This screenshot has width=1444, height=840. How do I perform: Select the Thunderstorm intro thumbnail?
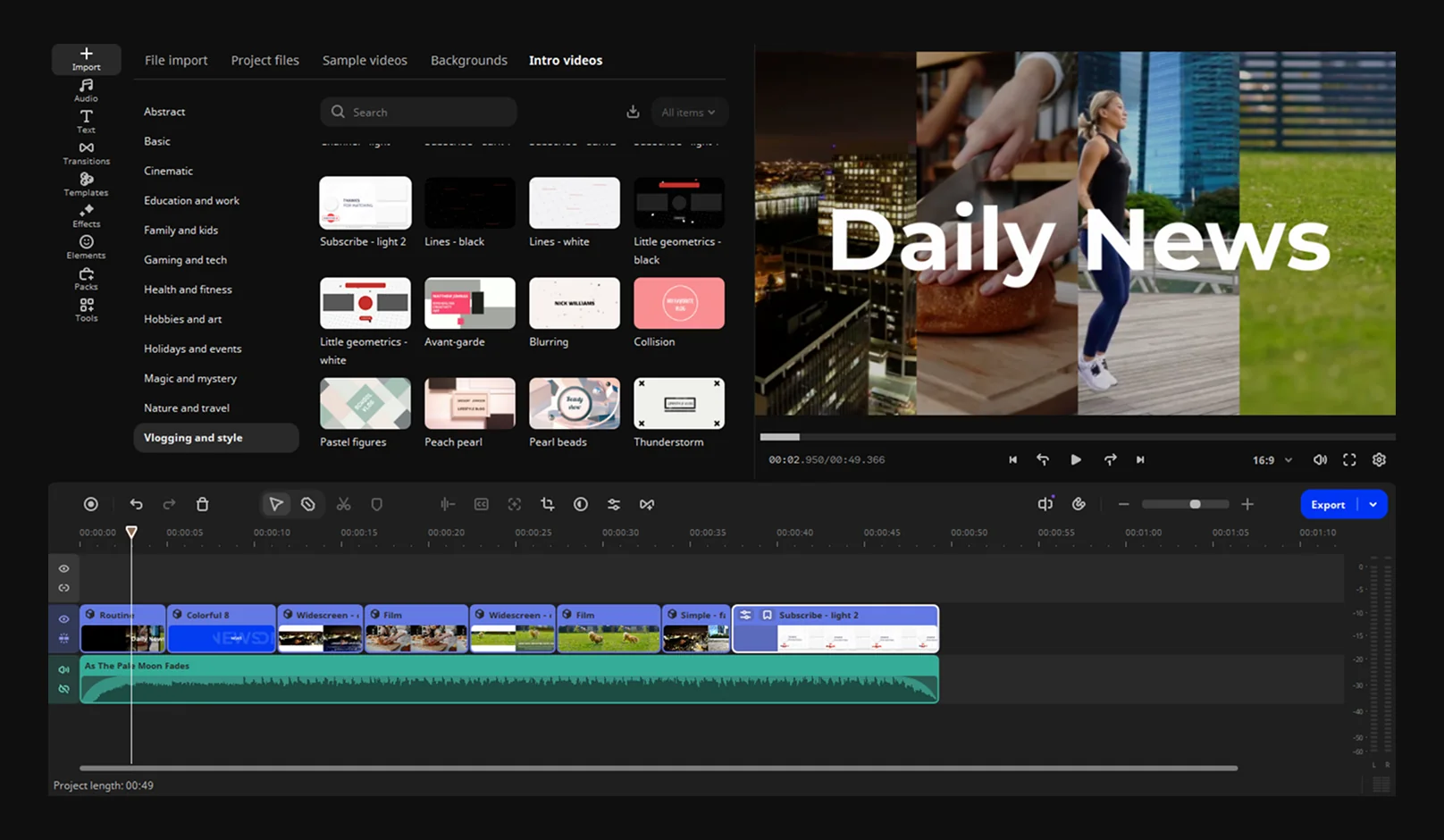coord(679,403)
